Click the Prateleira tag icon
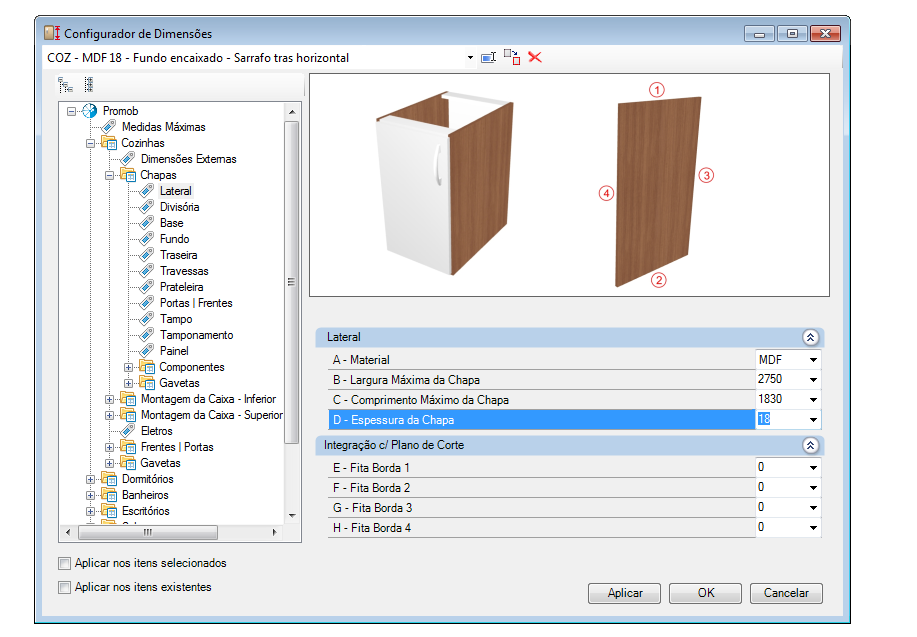 click(147, 287)
